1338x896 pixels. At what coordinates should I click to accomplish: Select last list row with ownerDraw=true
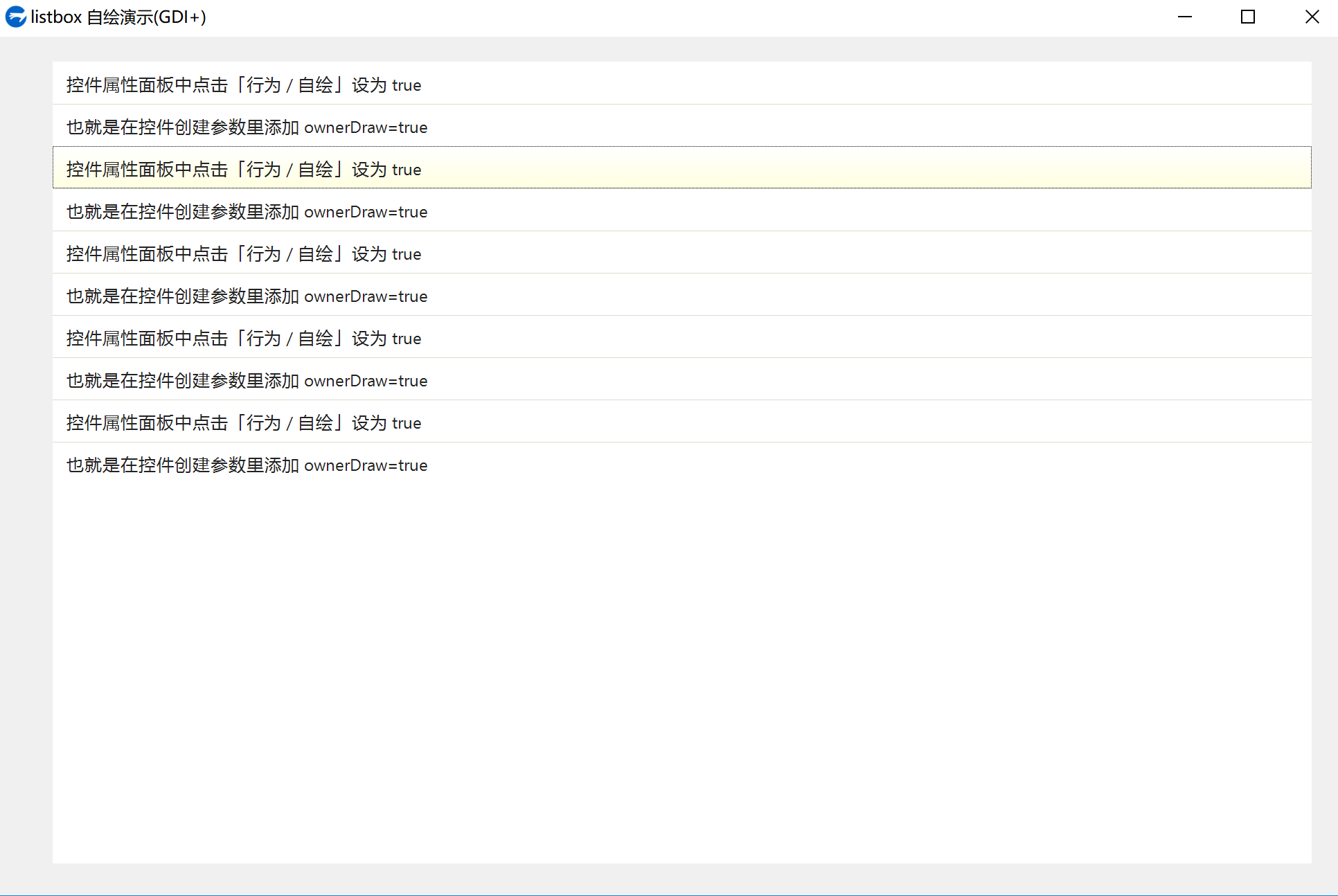tap(681, 463)
